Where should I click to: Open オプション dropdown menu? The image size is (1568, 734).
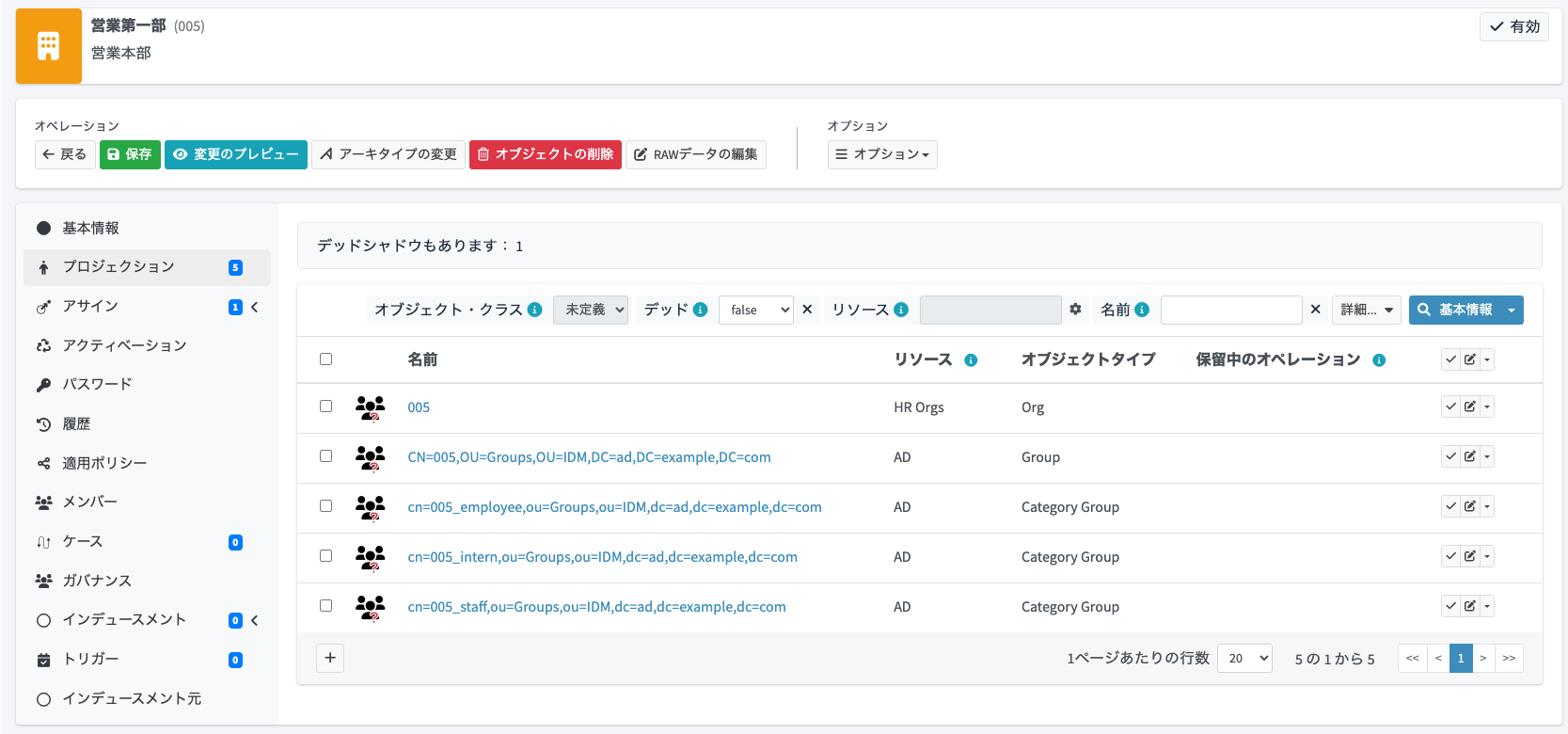click(x=882, y=154)
